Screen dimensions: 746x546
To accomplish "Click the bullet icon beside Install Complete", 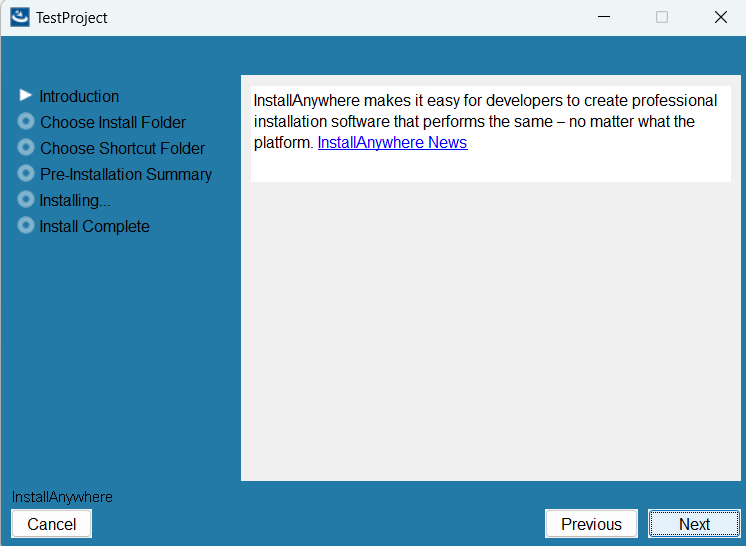I will coord(26,226).
